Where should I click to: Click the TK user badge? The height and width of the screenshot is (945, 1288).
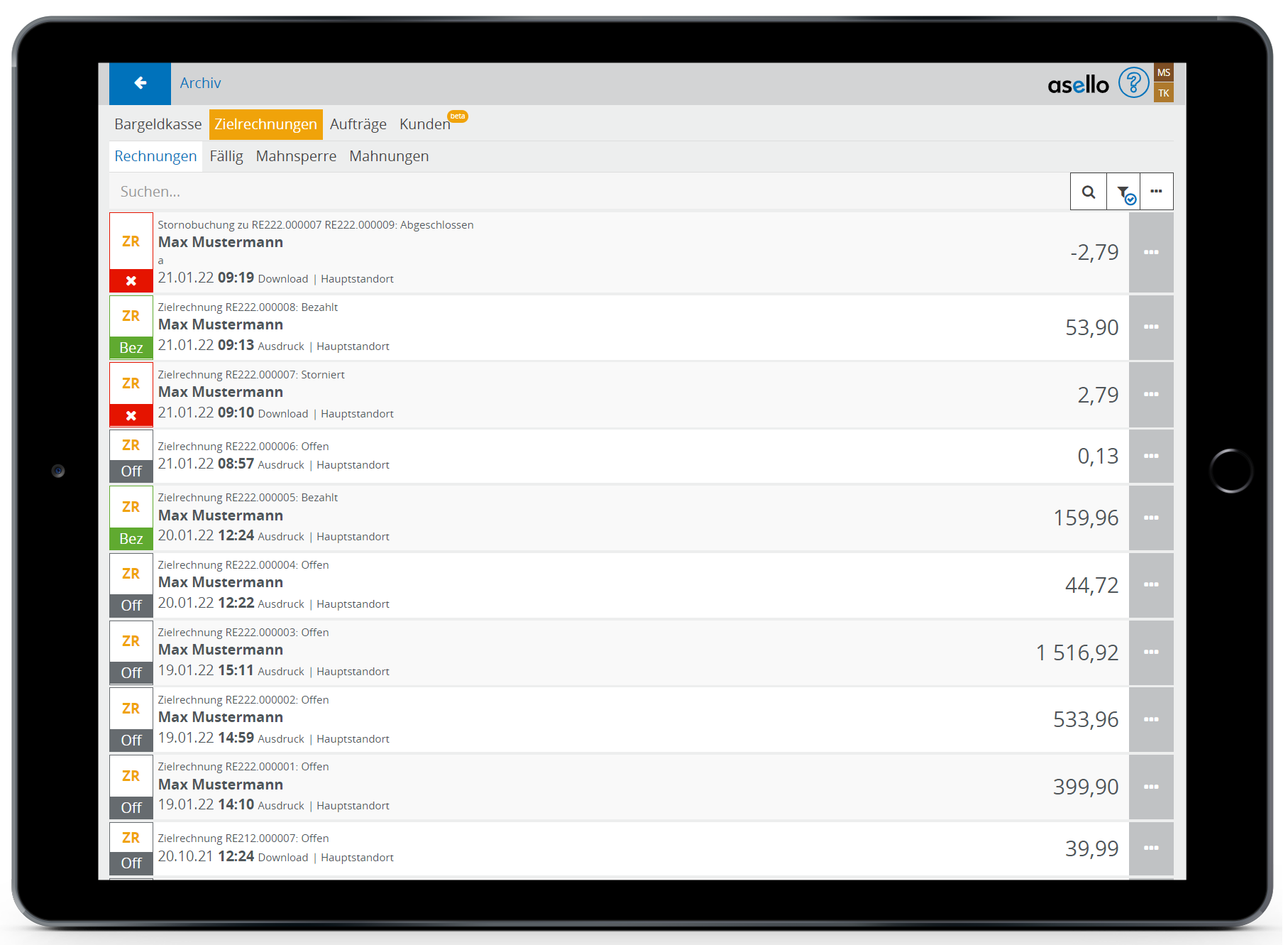point(1163,93)
